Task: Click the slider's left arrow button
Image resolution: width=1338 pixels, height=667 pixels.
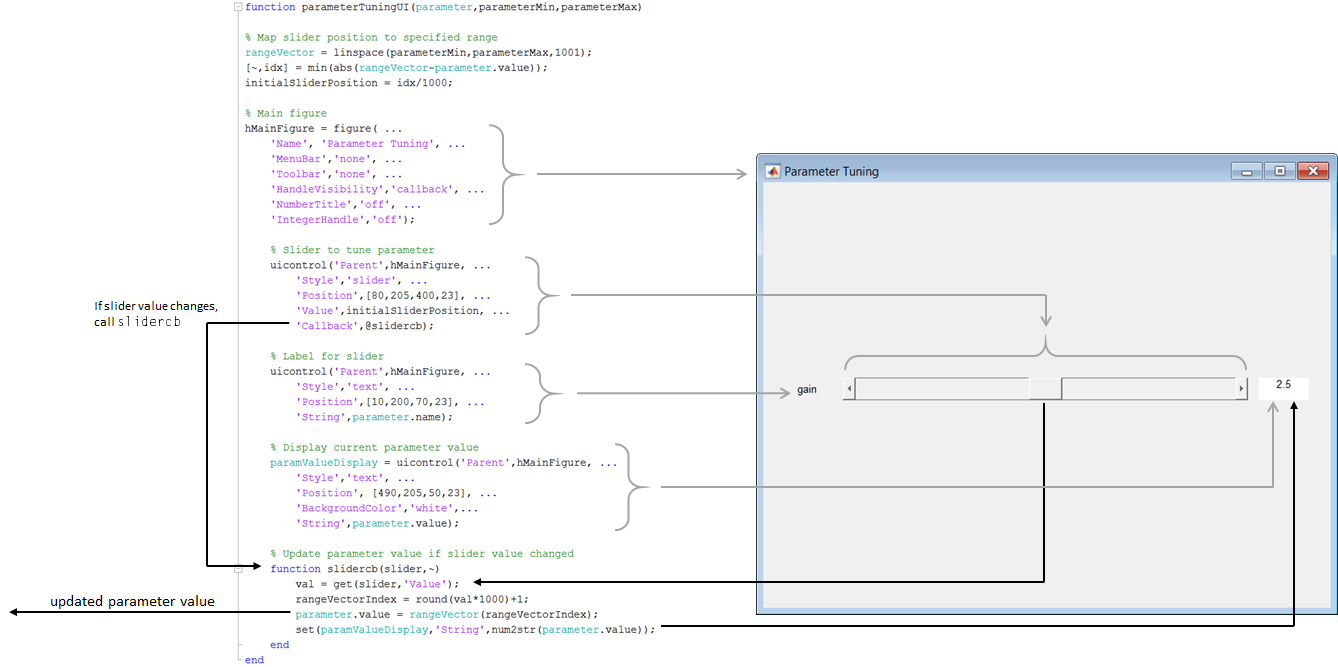Action: click(849, 389)
